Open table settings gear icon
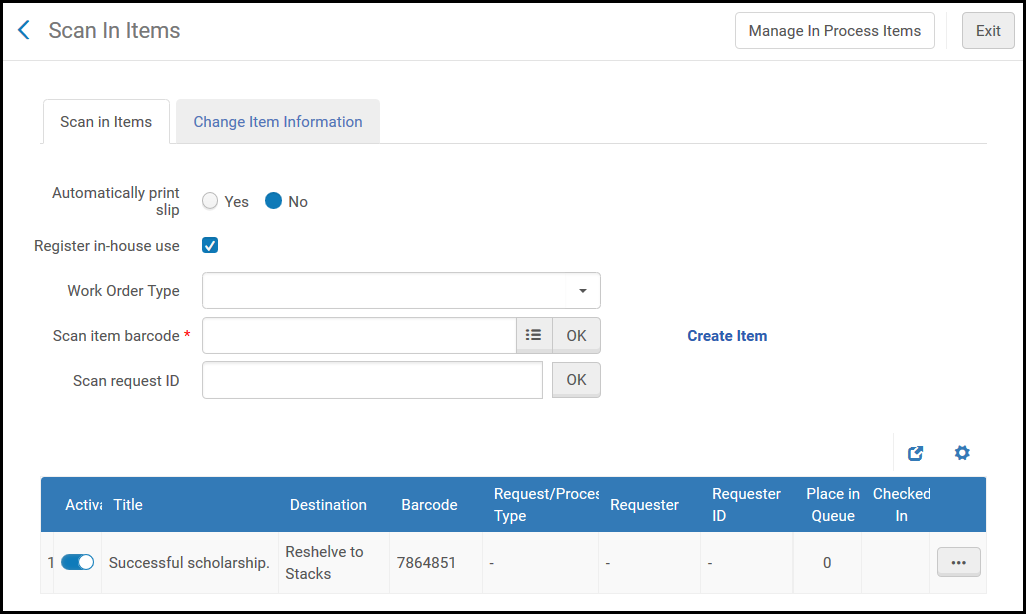 point(962,453)
